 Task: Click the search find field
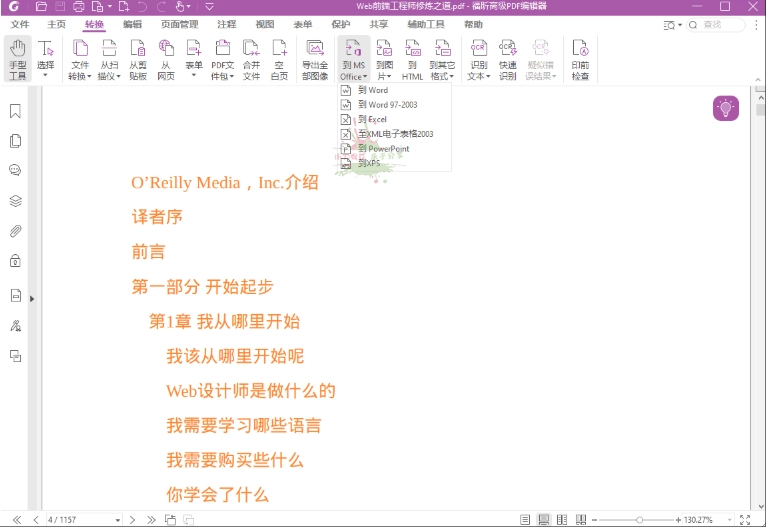click(x=716, y=24)
